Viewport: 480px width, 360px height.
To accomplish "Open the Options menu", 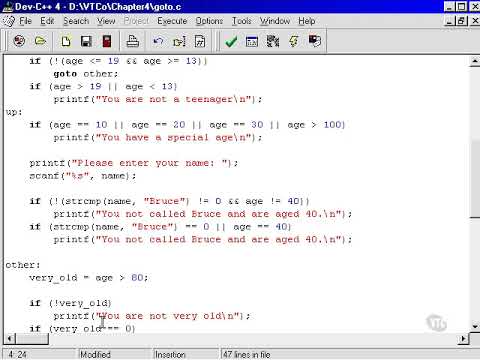I will [x=209, y=21].
